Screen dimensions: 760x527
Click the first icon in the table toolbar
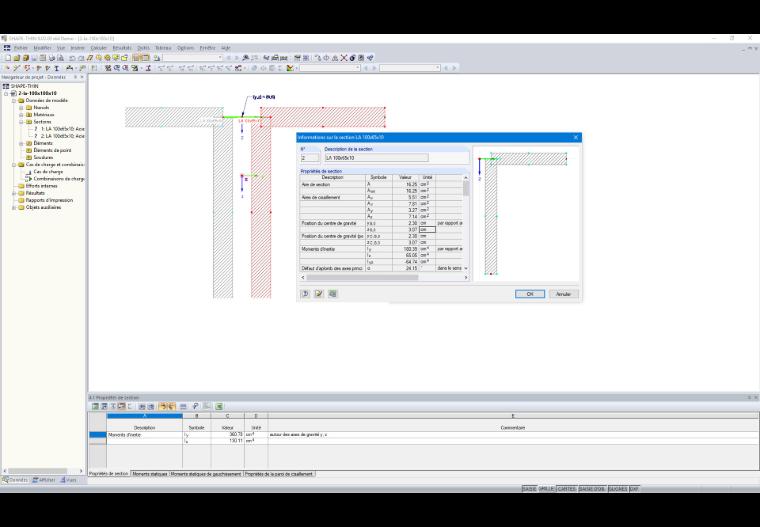point(95,406)
